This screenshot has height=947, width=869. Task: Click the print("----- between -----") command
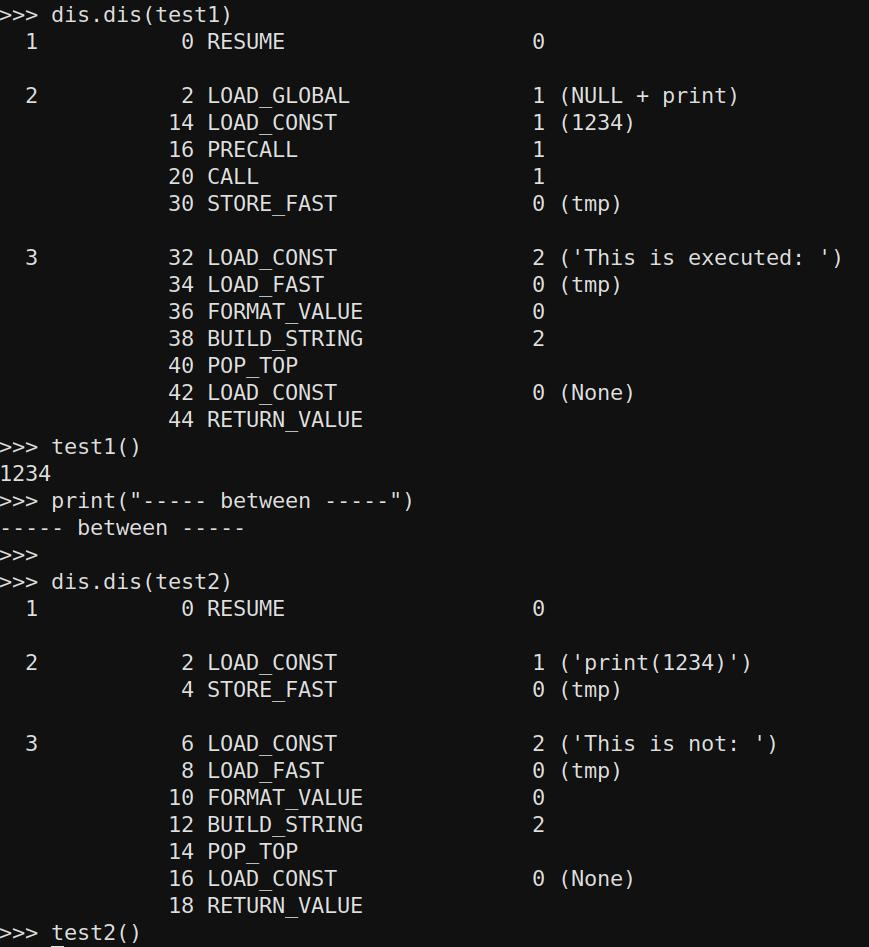[x=232, y=501]
